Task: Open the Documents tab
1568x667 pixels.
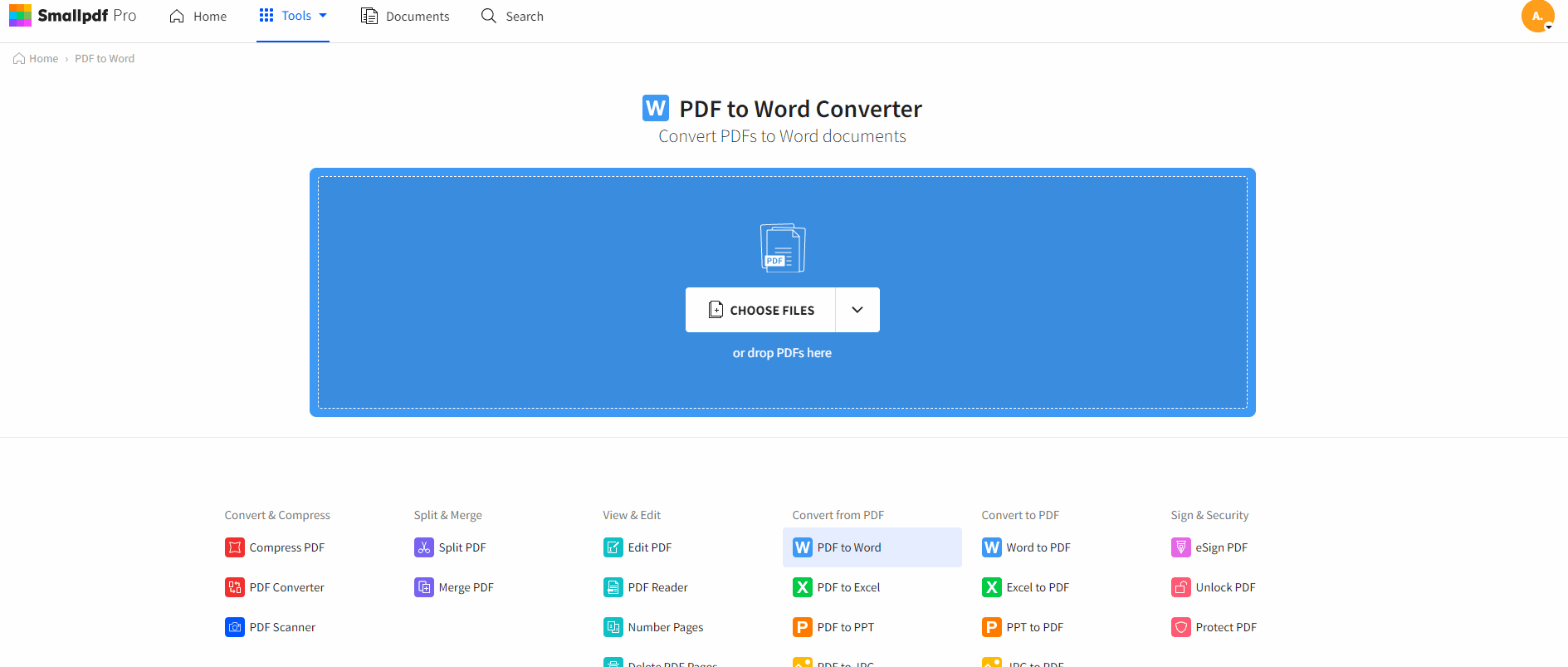Action: point(405,17)
